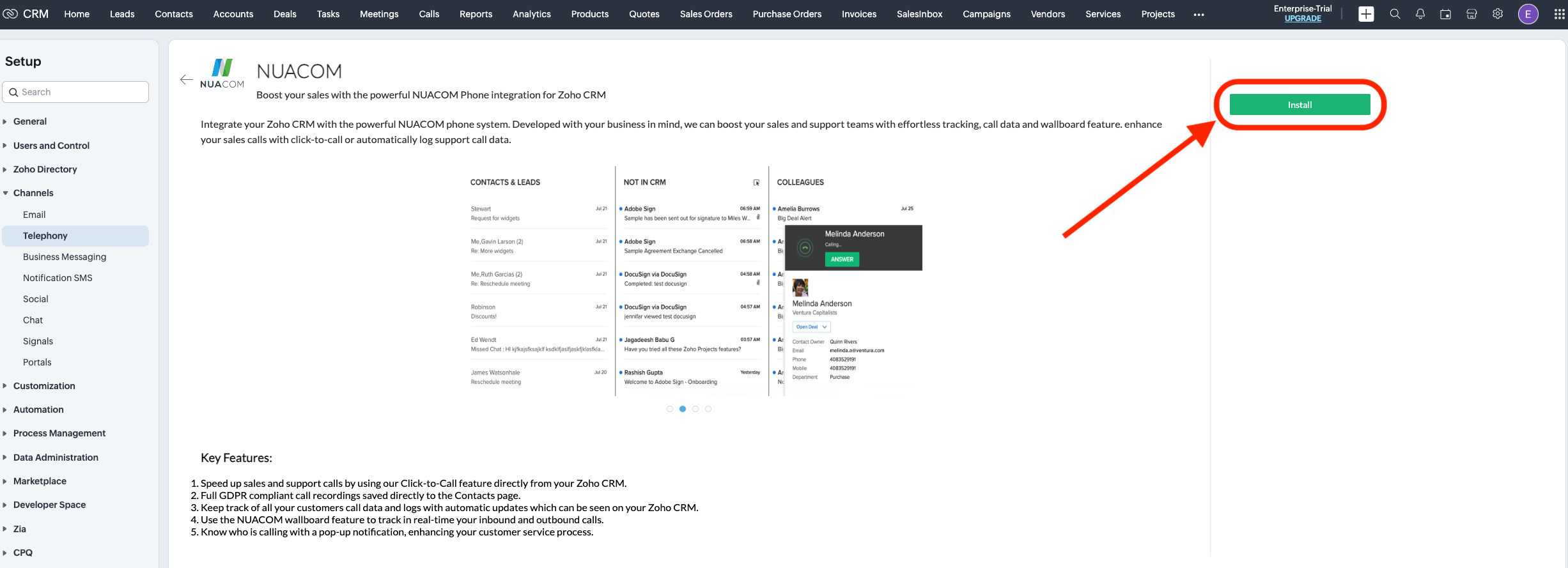
Task: Open the Analytics module
Action: tap(532, 14)
